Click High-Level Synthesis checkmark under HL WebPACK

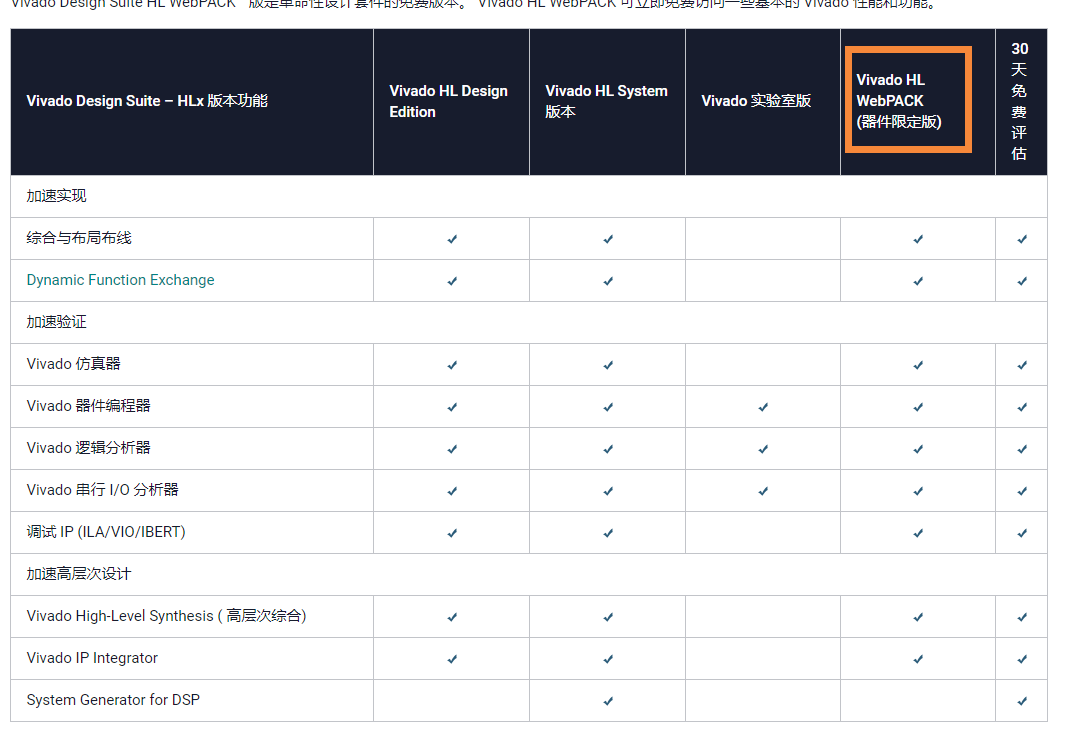tap(918, 617)
